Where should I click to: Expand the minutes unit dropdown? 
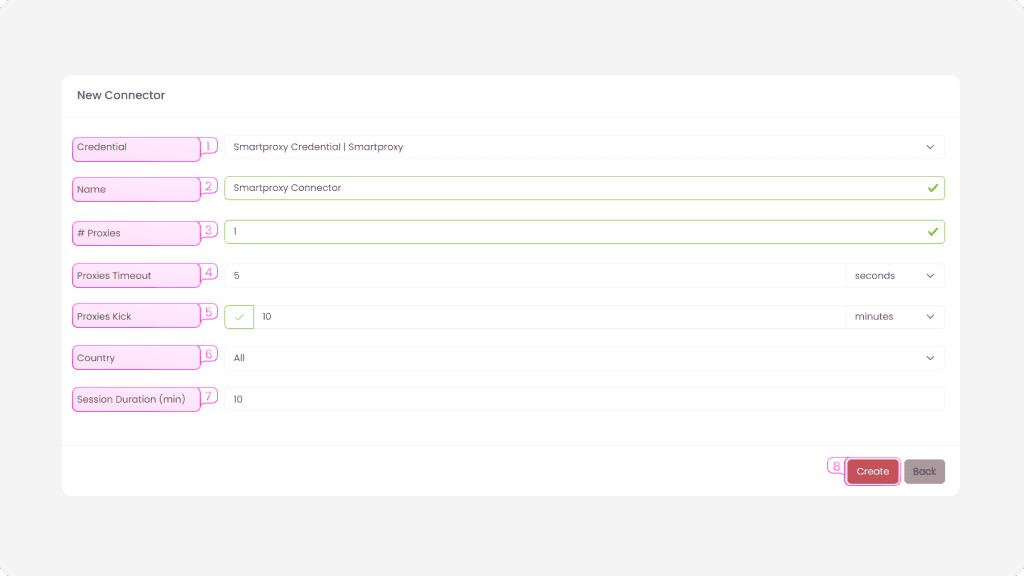tap(894, 317)
